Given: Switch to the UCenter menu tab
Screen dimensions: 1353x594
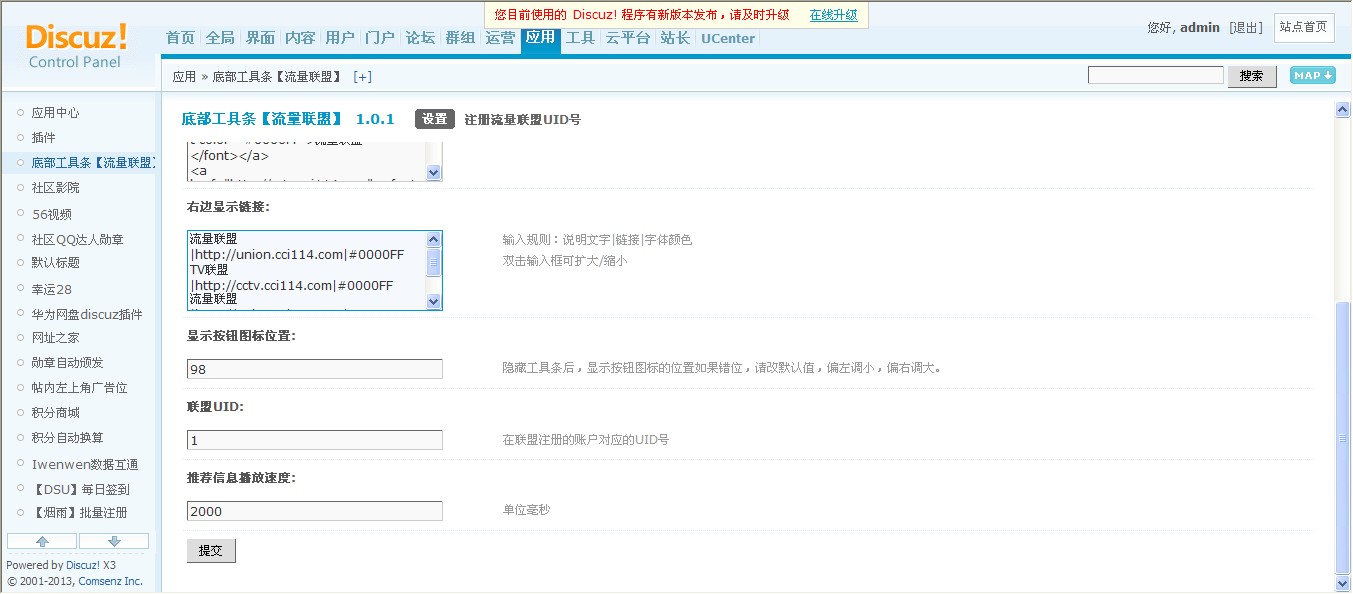Looking at the screenshot, I should [x=727, y=38].
